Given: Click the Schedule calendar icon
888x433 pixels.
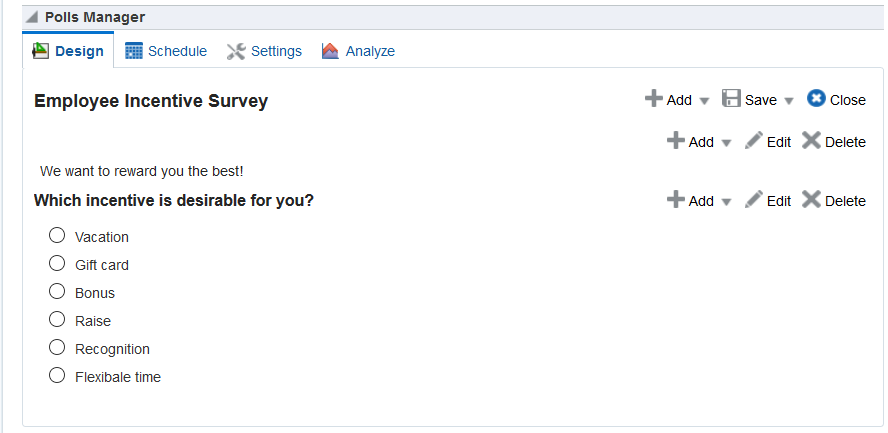Looking at the screenshot, I should pos(134,51).
